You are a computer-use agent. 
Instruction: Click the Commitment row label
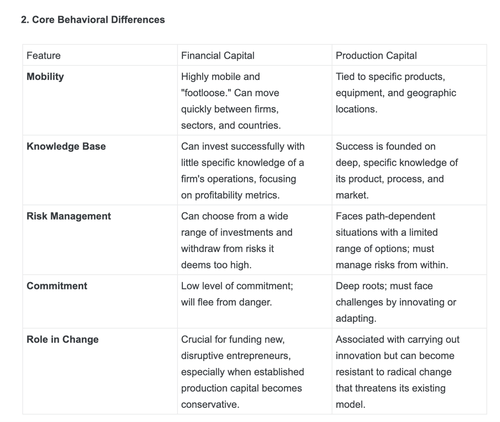tap(57, 286)
